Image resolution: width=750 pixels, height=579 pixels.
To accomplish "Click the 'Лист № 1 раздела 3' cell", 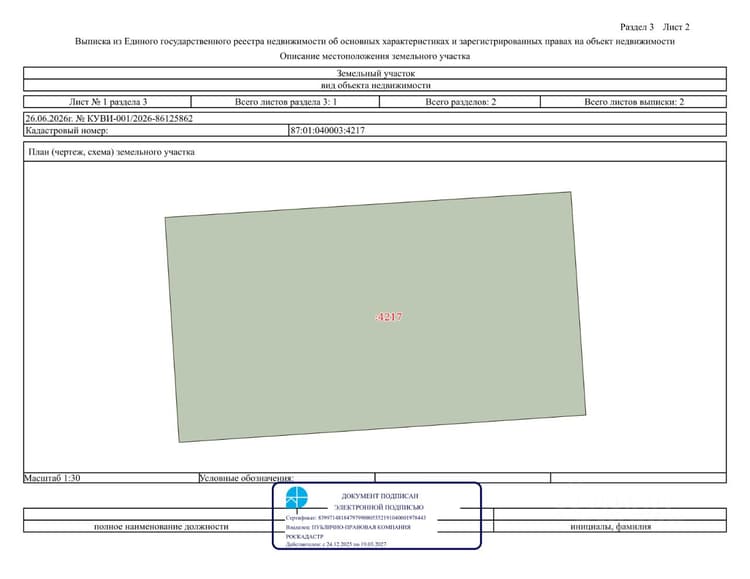I will coord(108,101).
